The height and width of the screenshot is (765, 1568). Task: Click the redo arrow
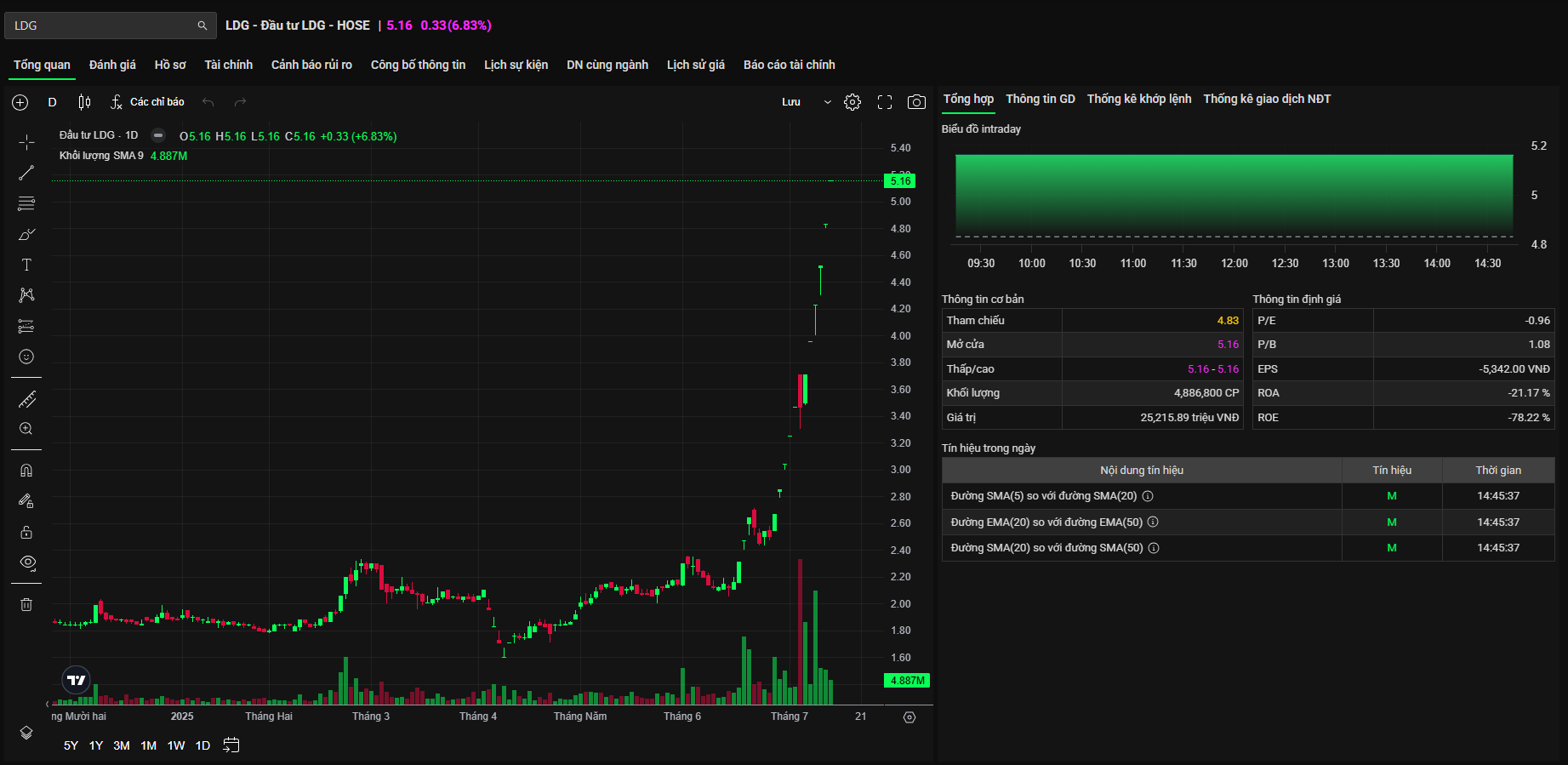tap(240, 102)
